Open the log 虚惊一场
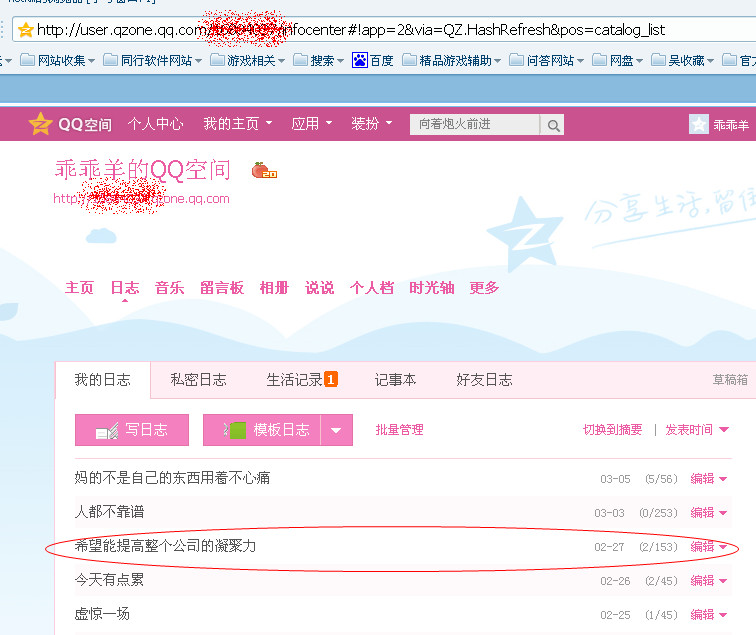This screenshot has width=756, height=635. pos(102,614)
